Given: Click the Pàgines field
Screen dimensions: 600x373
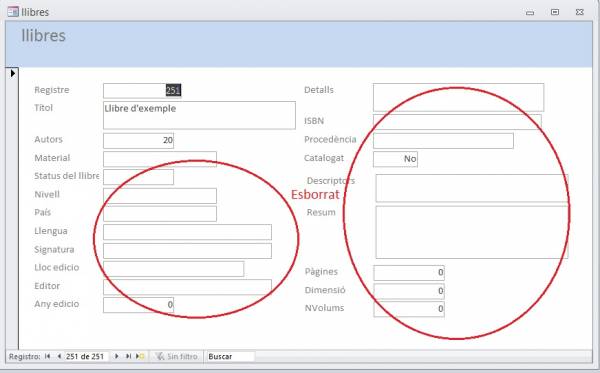Looking at the screenshot, I should [x=409, y=273].
